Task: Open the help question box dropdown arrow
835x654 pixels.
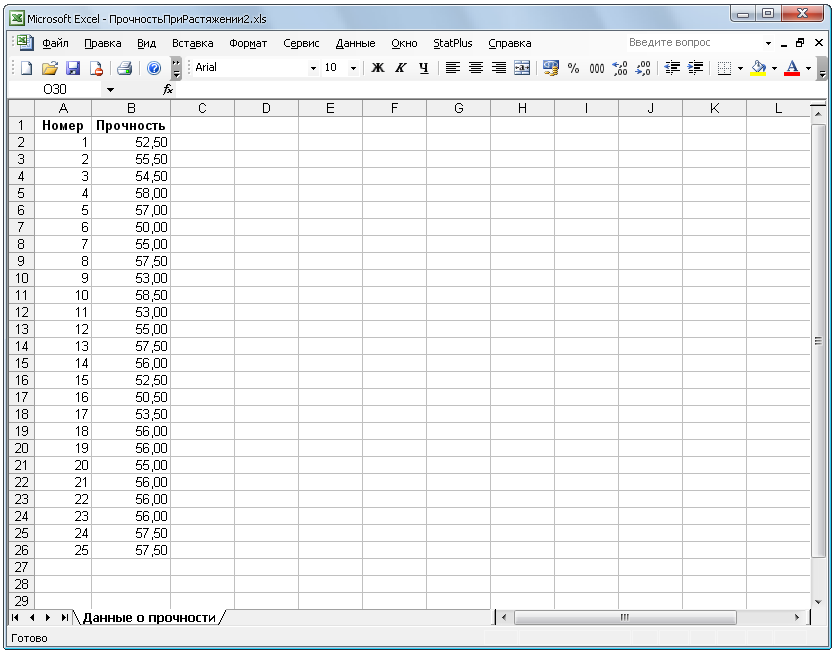Action: [x=768, y=43]
